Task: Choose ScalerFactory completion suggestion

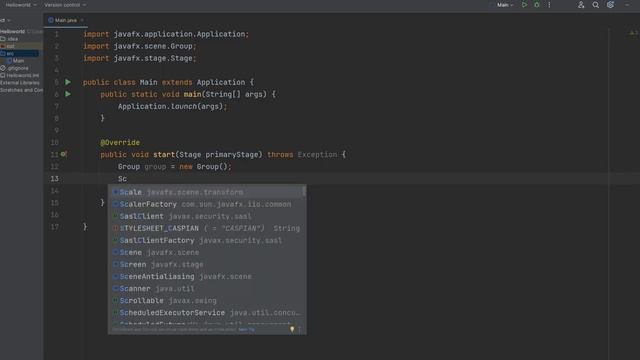Action: 207,204
